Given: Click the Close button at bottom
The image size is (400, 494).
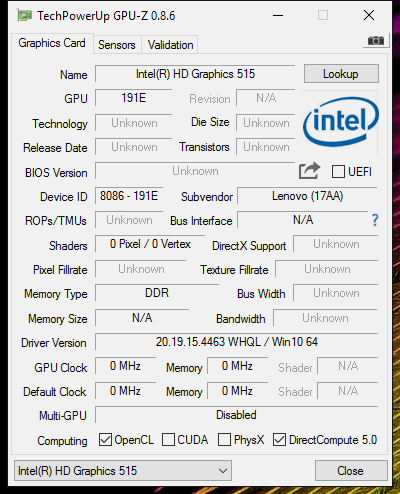Looking at the screenshot, I should click(351, 471).
